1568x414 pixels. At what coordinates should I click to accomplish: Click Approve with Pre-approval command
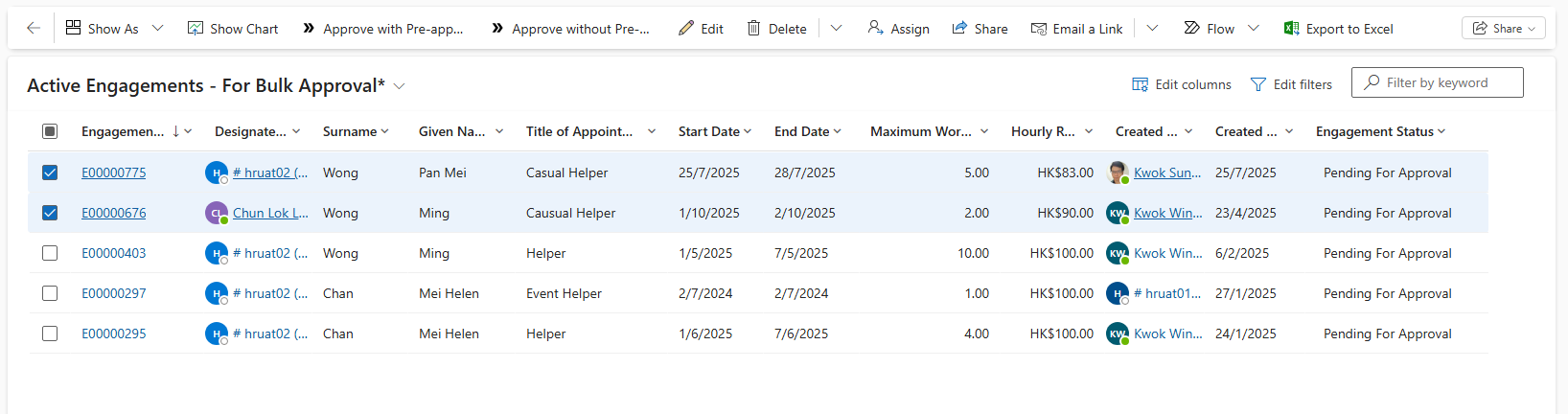[382, 29]
